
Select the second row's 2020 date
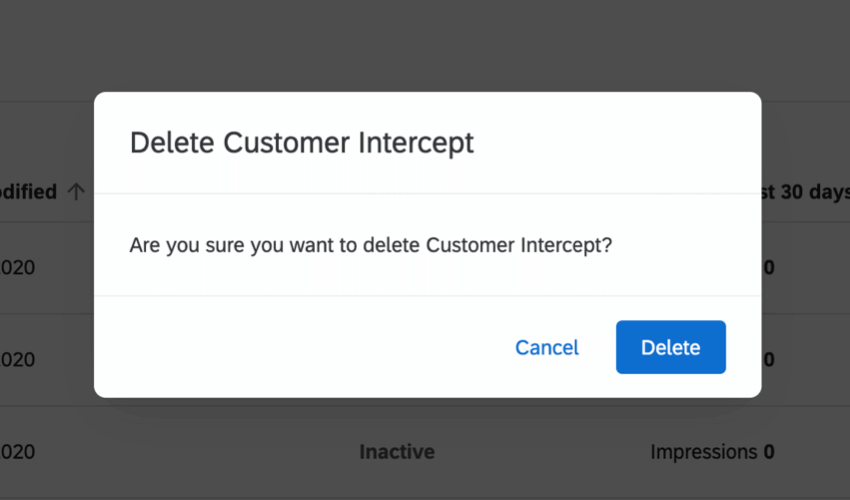click(18, 359)
